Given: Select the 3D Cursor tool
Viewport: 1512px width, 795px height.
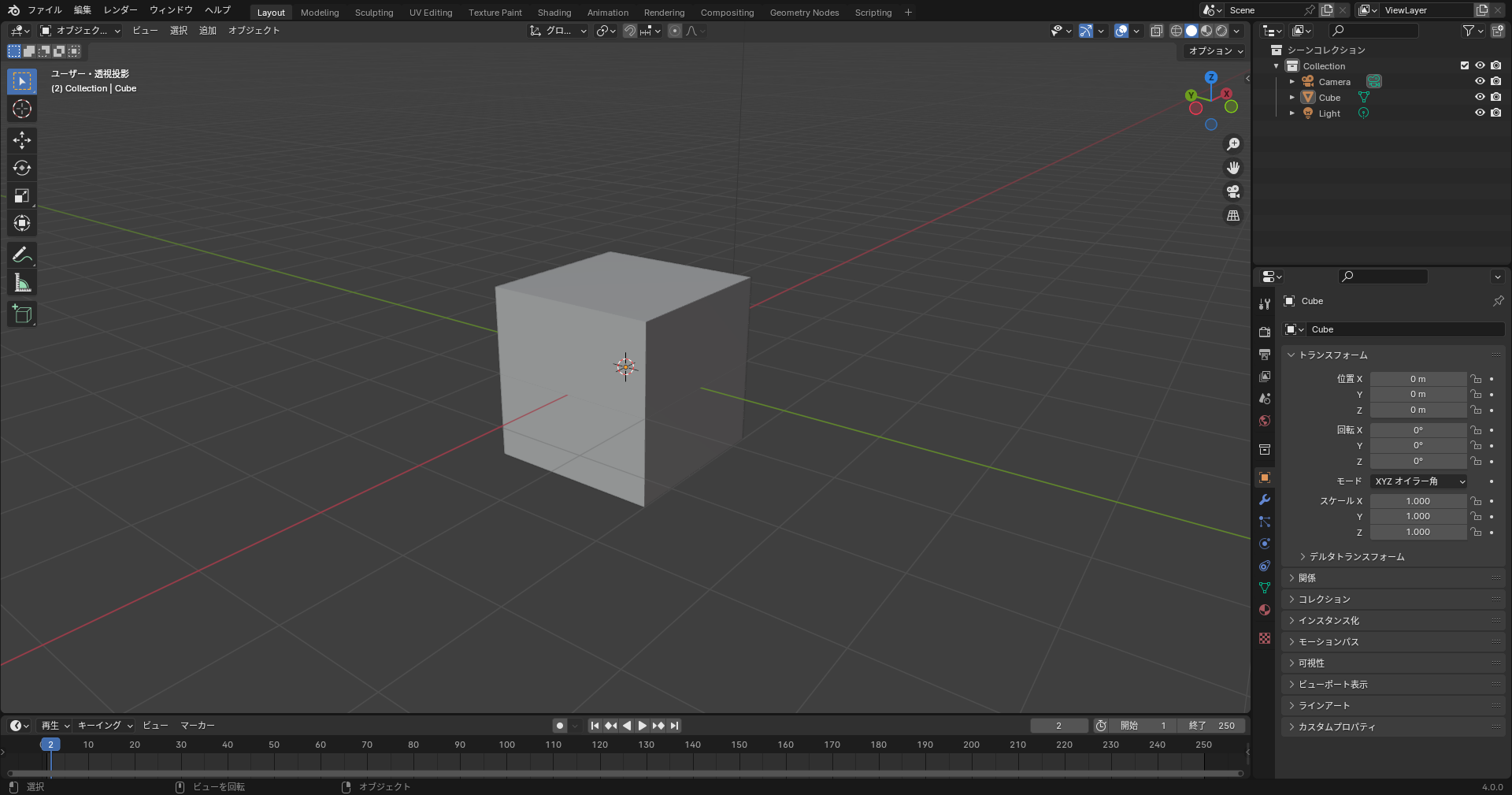Looking at the screenshot, I should click(x=22, y=109).
